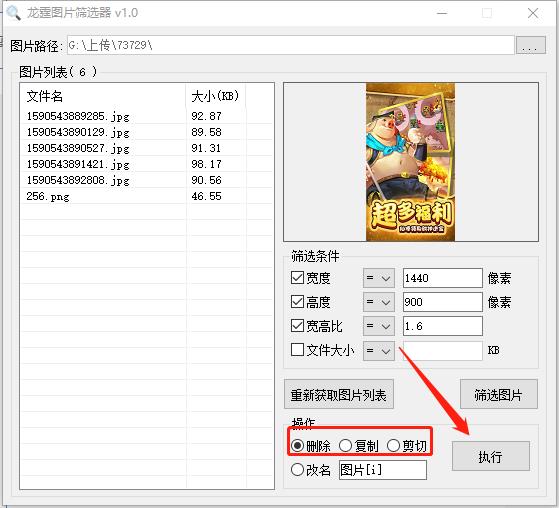Click the rename pattern field 图片[i]
This screenshot has height=508, width=559.
pos(383,470)
